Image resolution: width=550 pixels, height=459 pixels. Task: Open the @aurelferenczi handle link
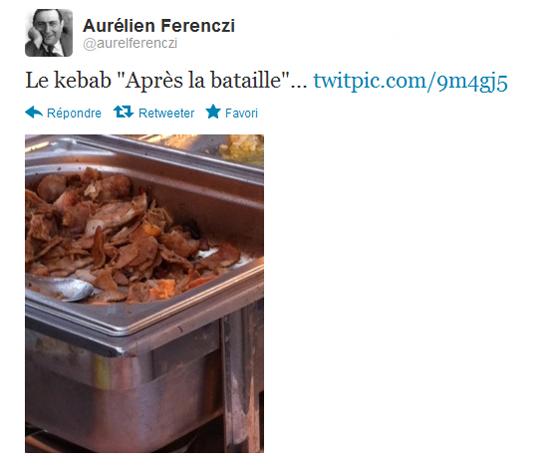click(x=130, y=43)
